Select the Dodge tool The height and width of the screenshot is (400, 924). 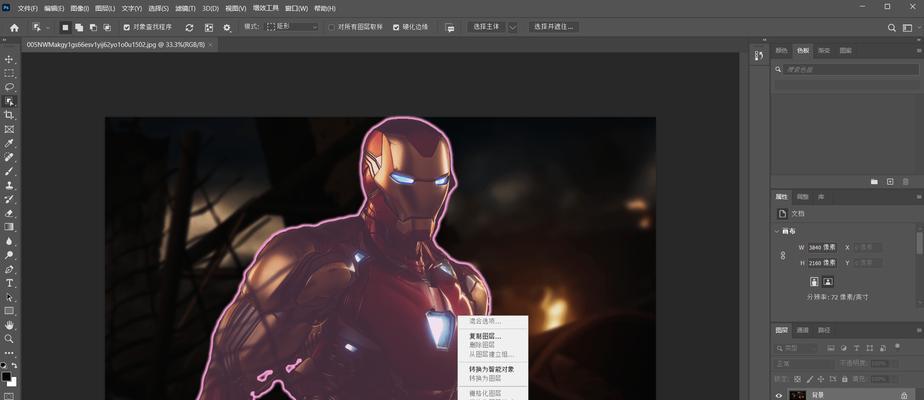pyautogui.click(x=9, y=255)
